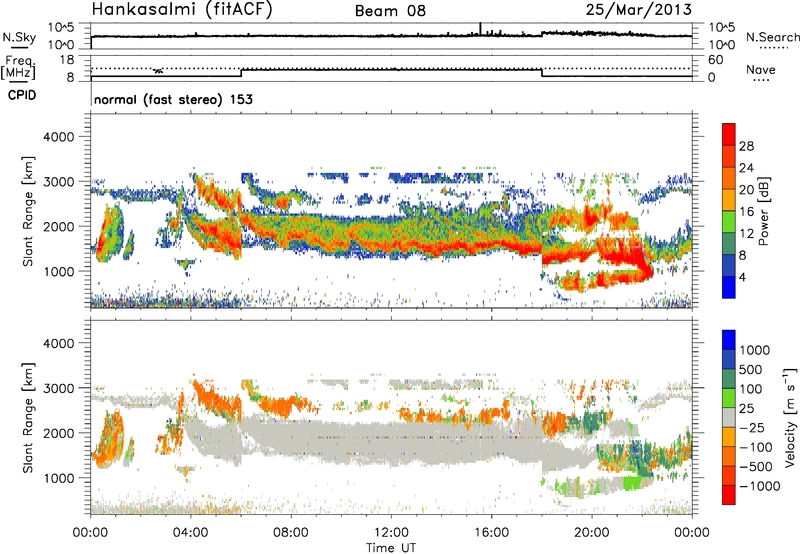This screenshot has width=800, height=554.
Task: Click the 'N.Sky' axis label
Action: pos(19,37)
